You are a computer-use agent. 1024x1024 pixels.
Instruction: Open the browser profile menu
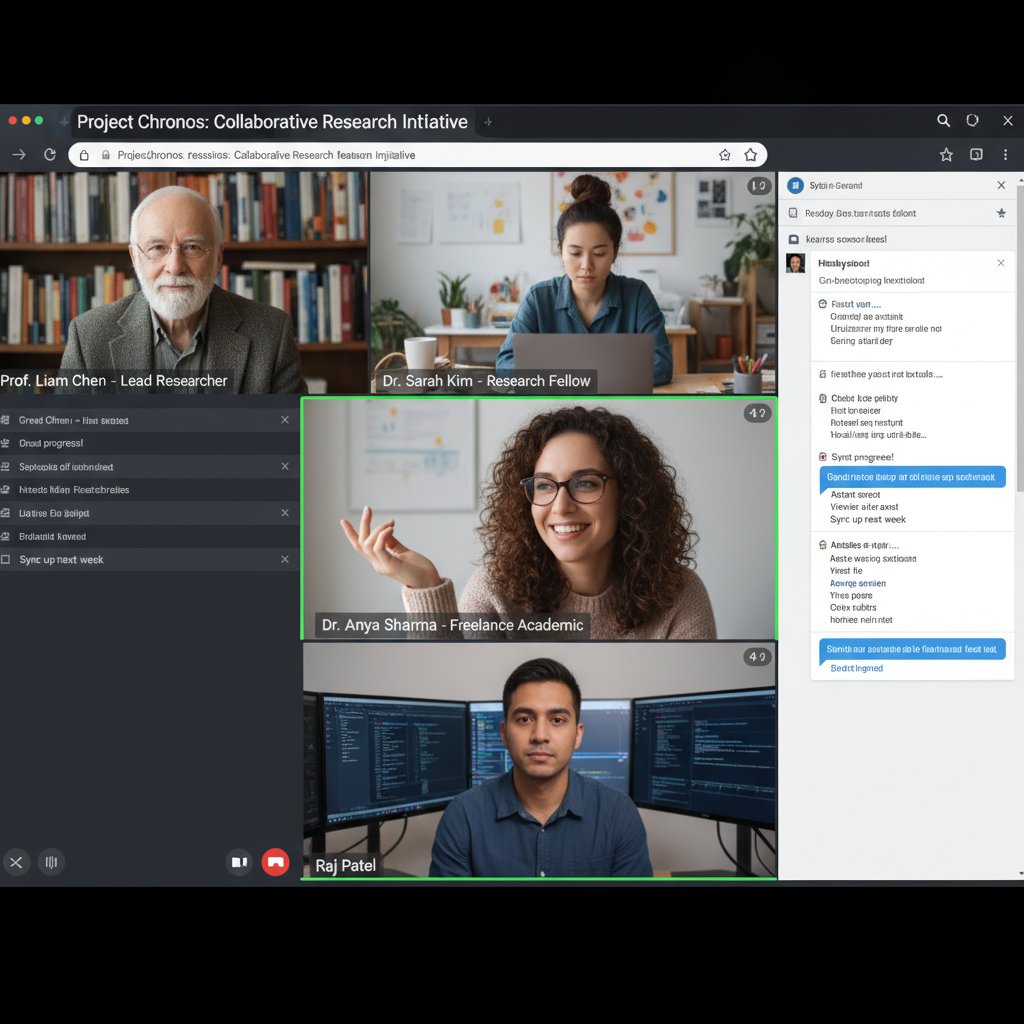pyautogui.click(x=972, y=120)
